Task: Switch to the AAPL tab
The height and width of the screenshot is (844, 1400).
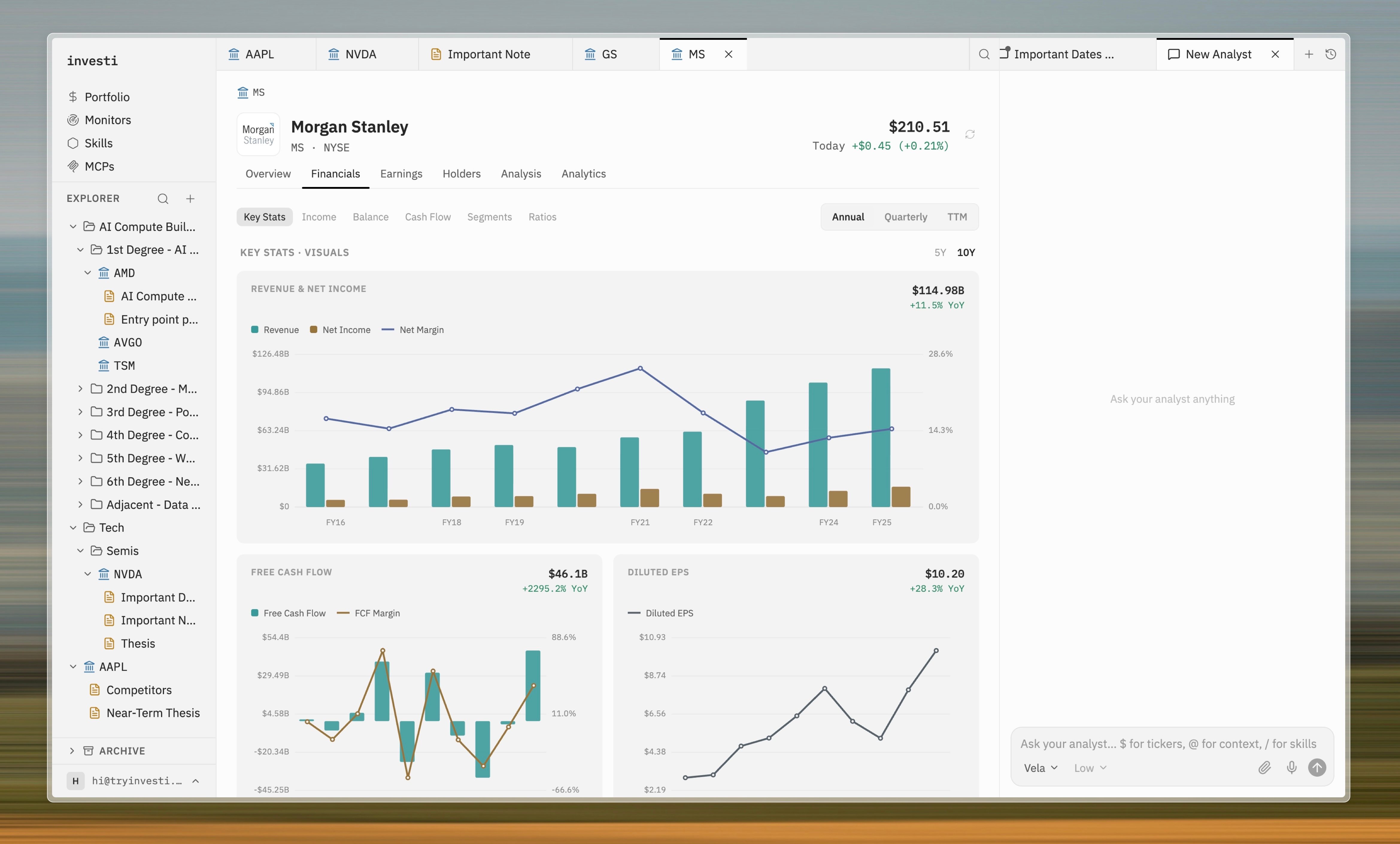Action: 265,54
